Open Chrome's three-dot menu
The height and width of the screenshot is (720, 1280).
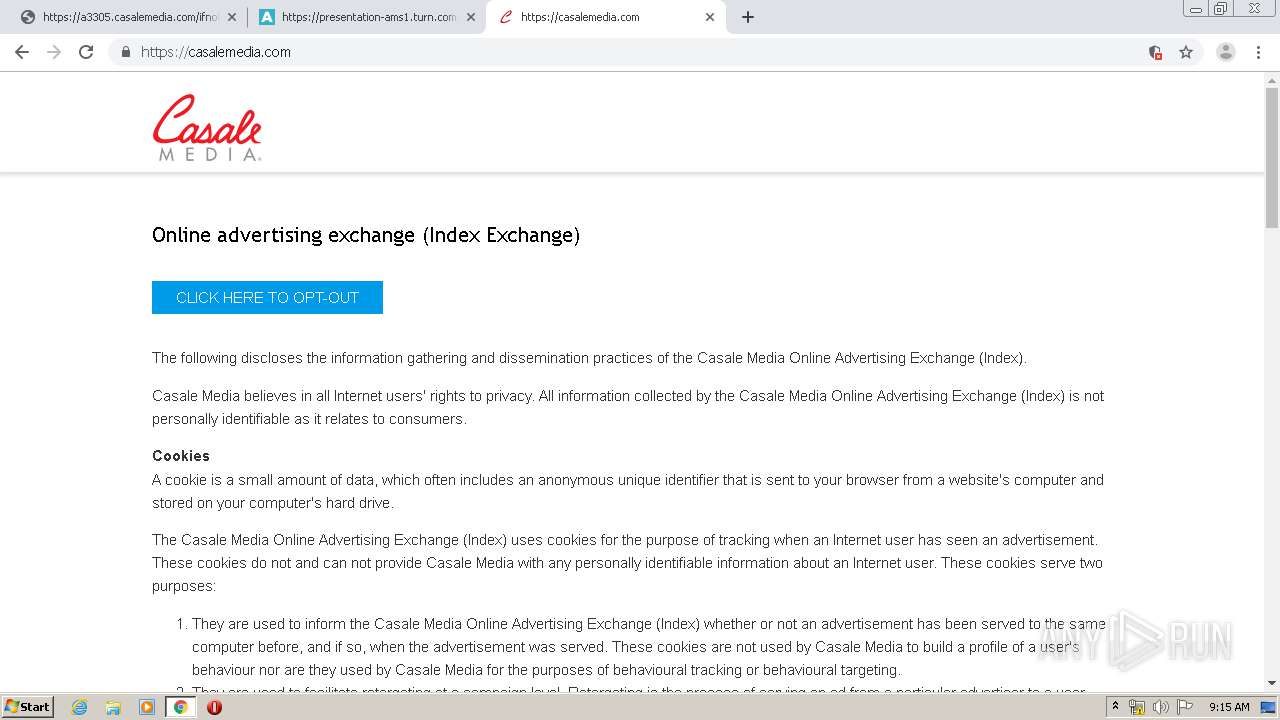click(1258, 52)
